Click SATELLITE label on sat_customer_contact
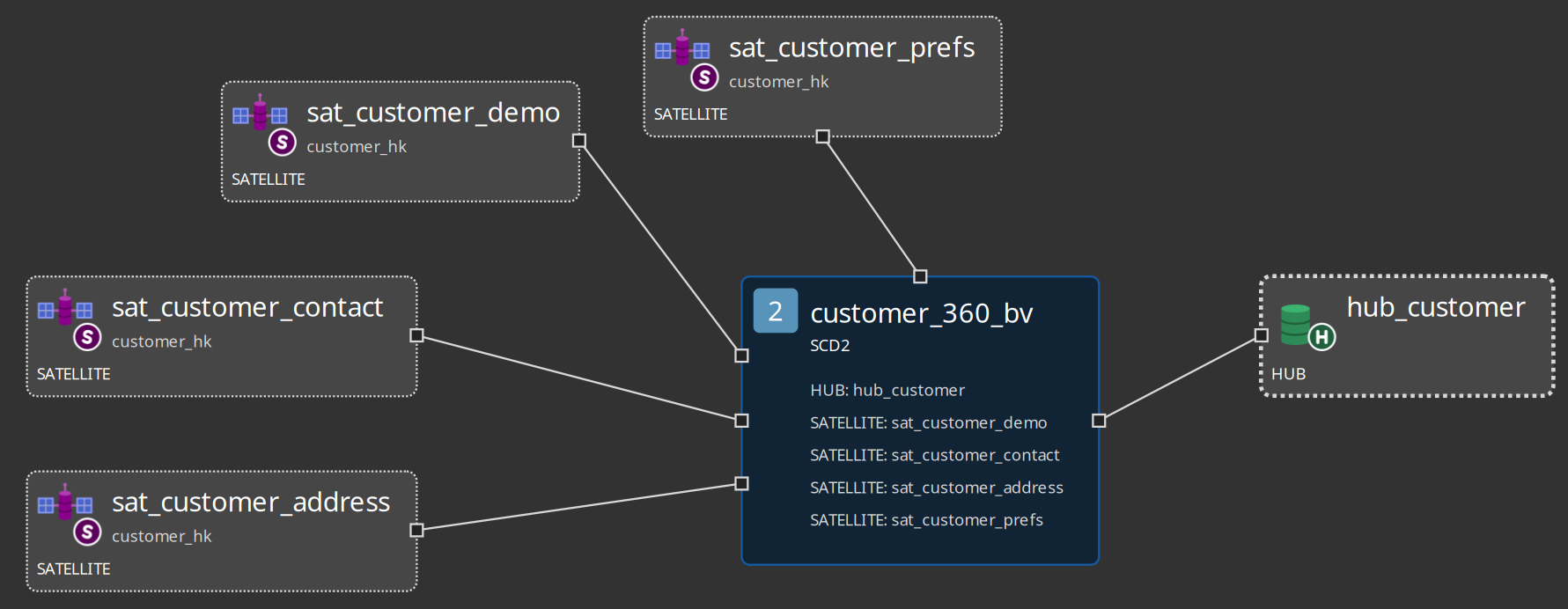This screenshot has height=609, width=1568. tap(74, 374)
